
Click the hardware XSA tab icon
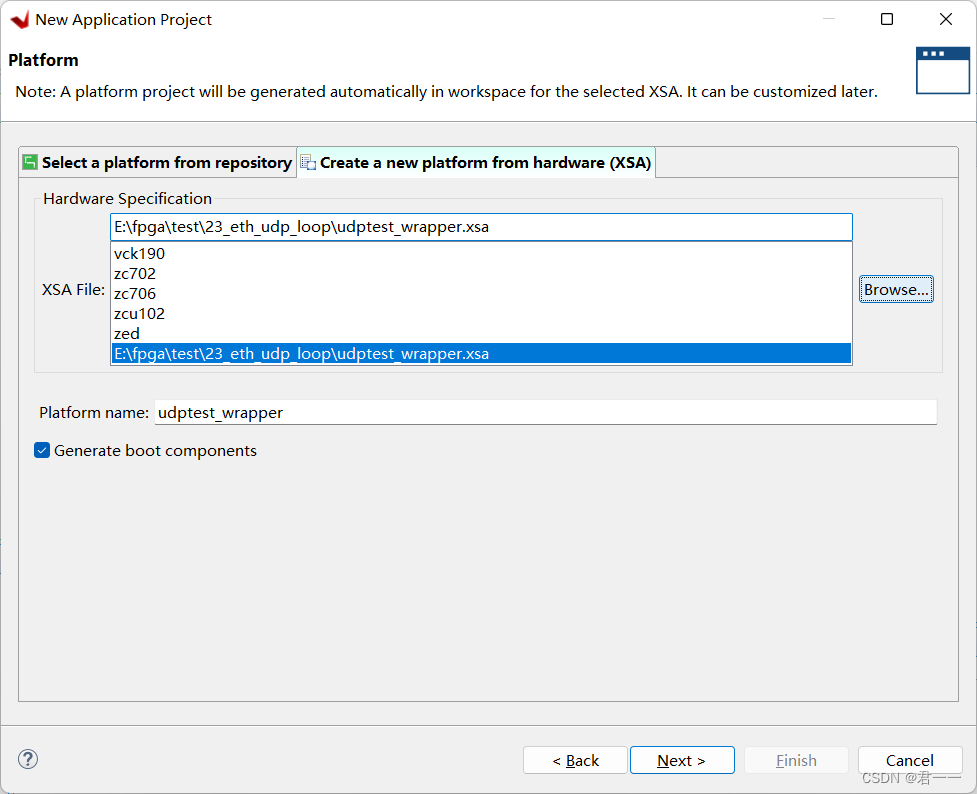click(308, 163)
